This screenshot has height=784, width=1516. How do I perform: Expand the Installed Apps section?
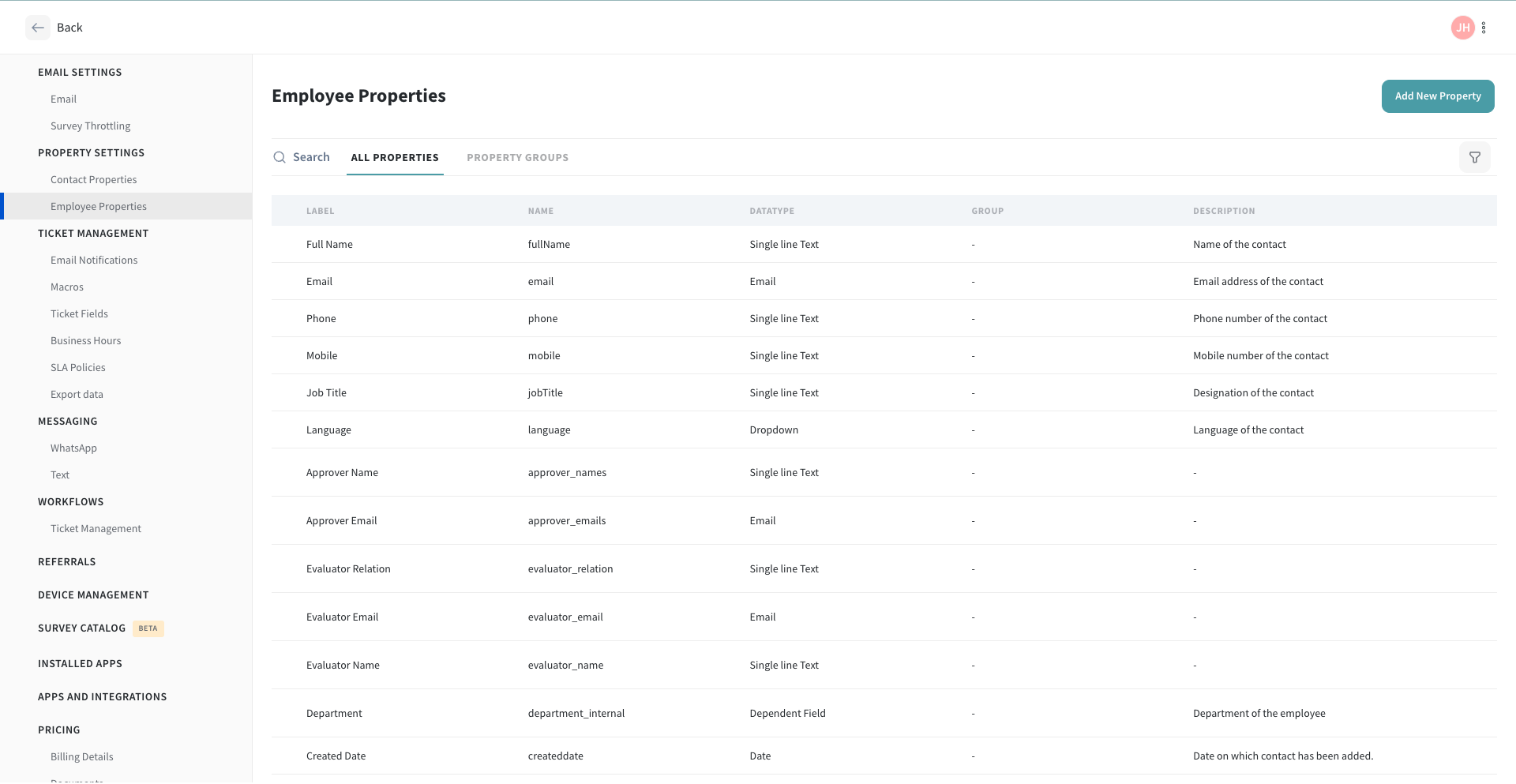tap(80, 664)
